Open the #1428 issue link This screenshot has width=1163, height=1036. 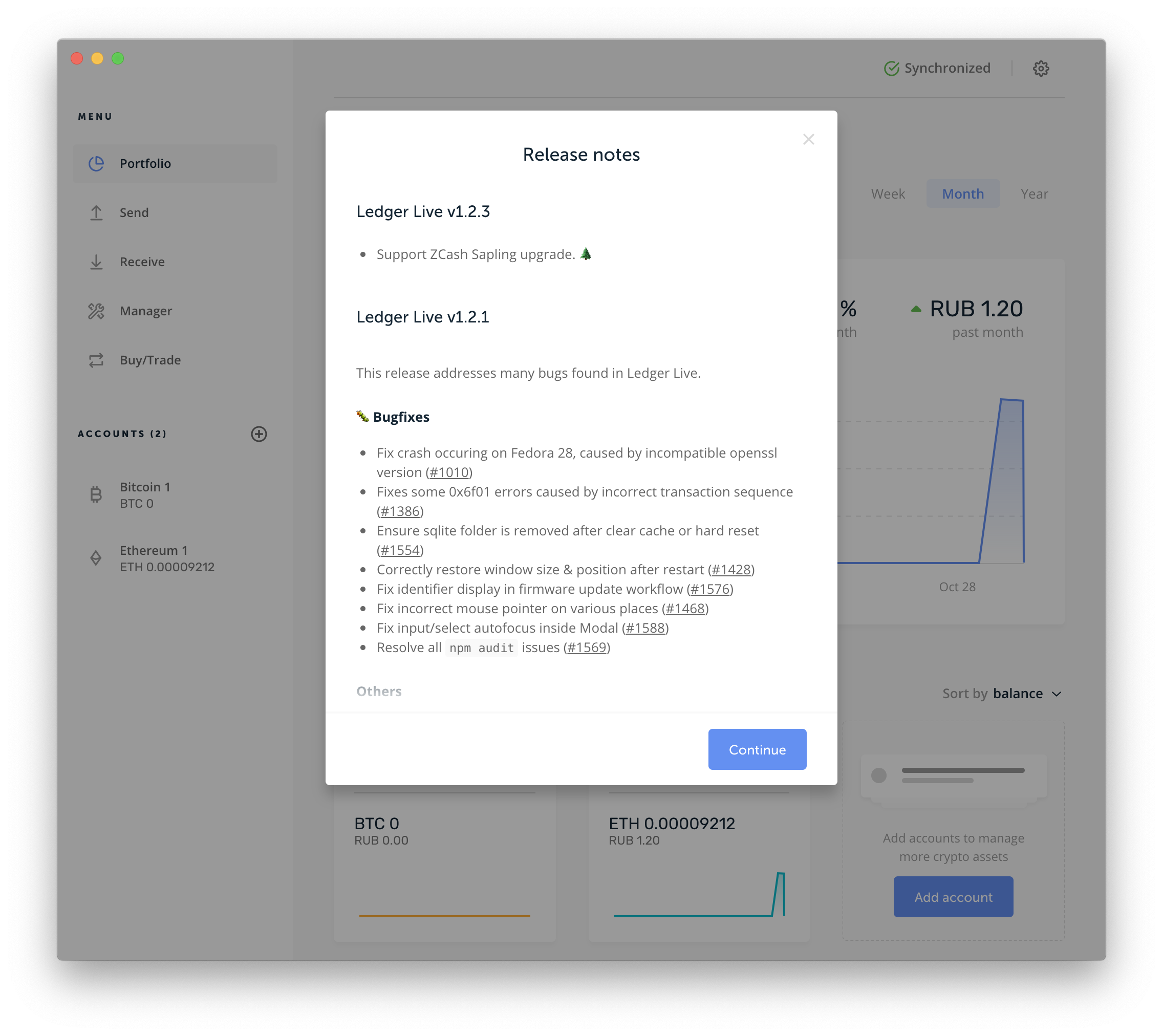click(731, 569)
